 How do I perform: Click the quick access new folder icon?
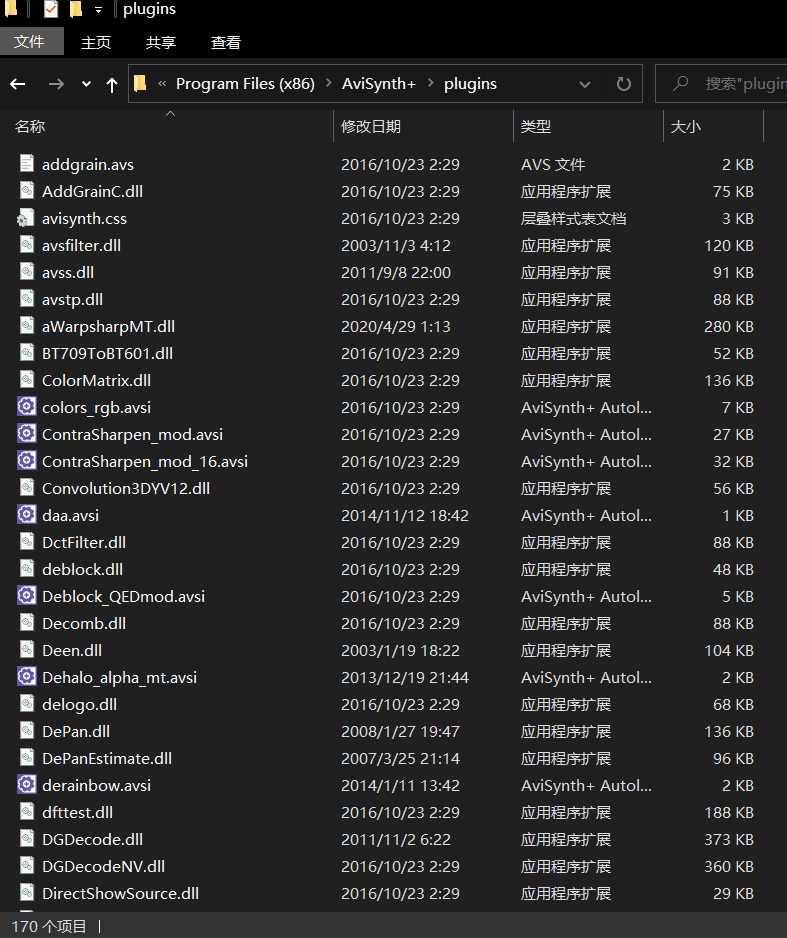[x=75, y=9]
